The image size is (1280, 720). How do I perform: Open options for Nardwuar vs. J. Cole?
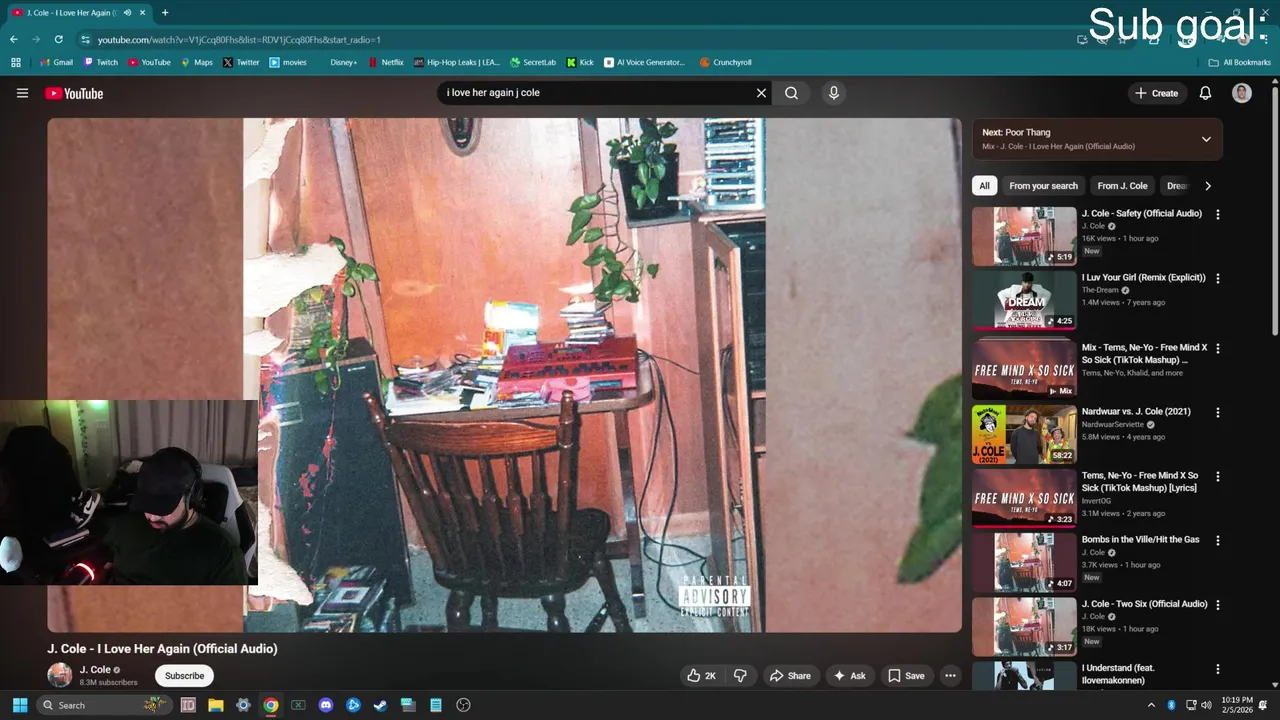(1217, 412)
